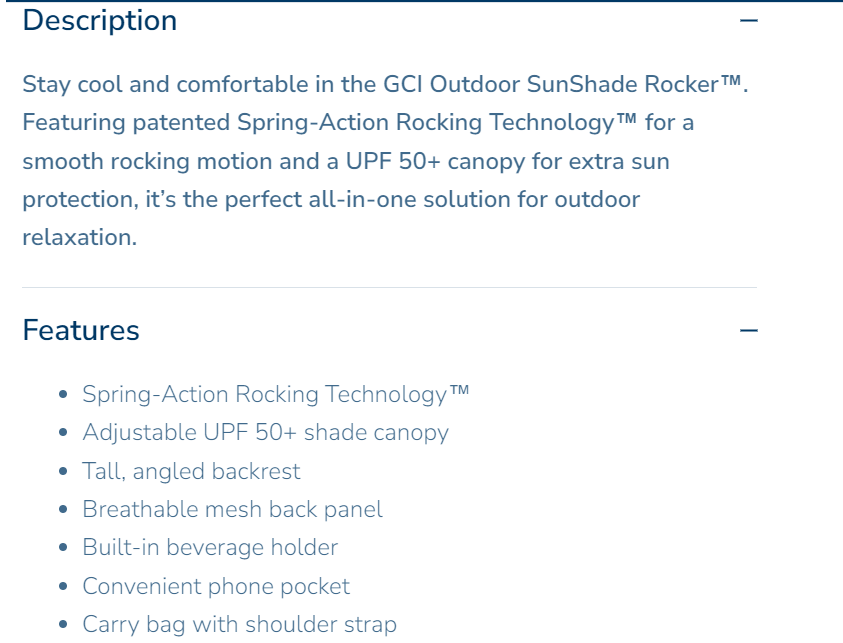Image resolution: width=843 pixels, height=643 pixels.
Task: Click the Features section heading
Action: coord(81,330)
